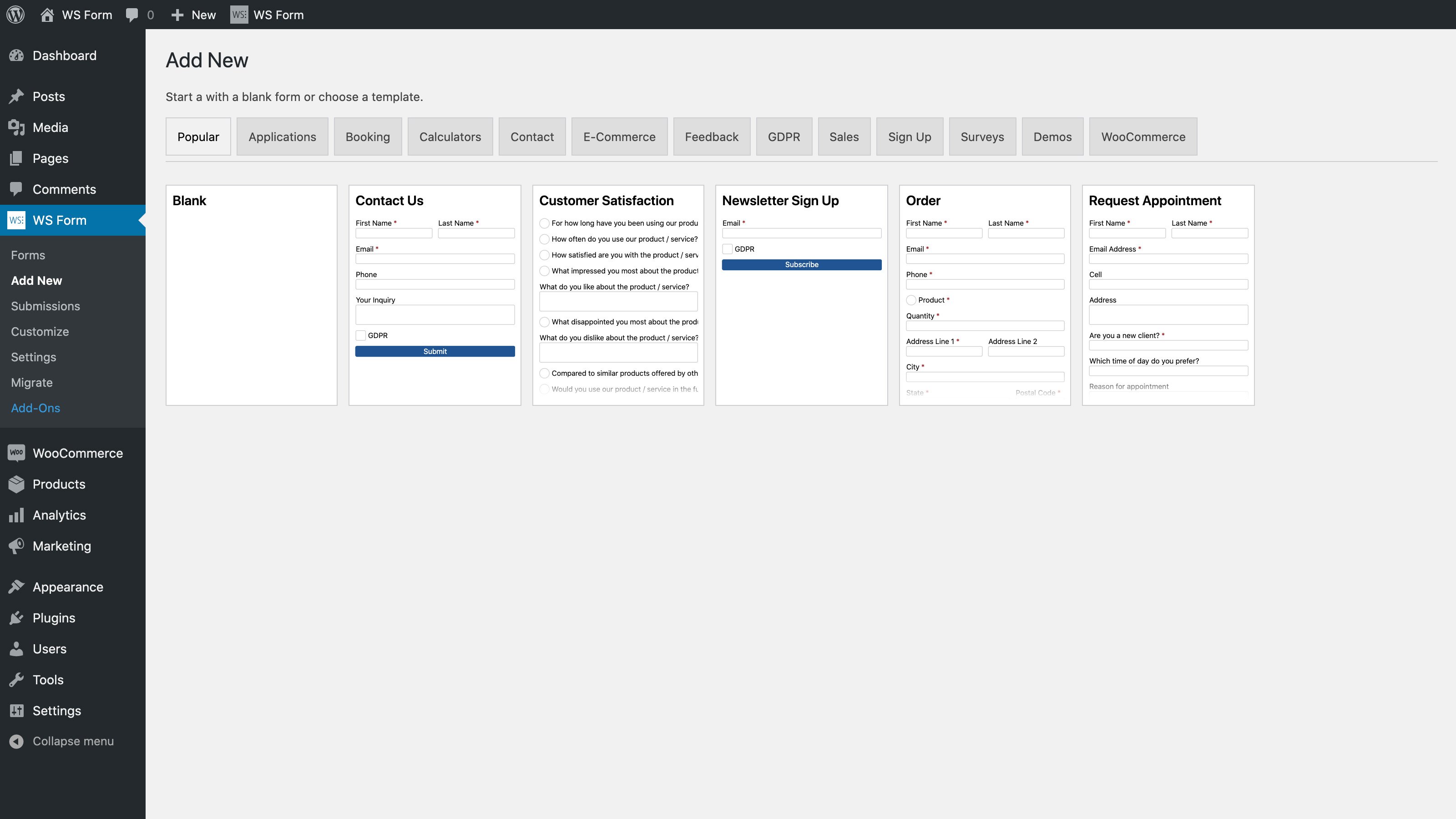Image resolution: width=1456 pixels, height=819 pixels.
Task: Click 'Are you a new client?' field
Action: click(1168, 345)
